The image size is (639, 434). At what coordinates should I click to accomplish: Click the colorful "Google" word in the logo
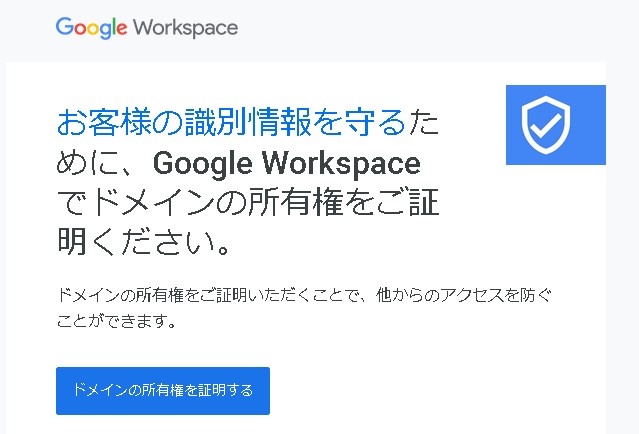(91, 27)
